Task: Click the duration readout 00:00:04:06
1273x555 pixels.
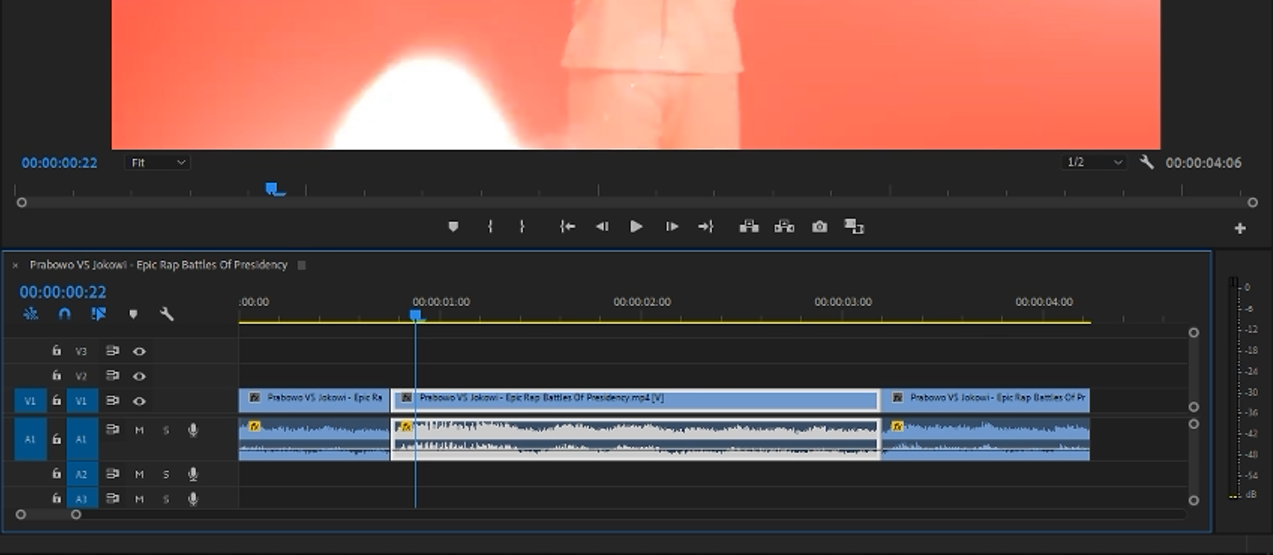Action: [1204, 163]
